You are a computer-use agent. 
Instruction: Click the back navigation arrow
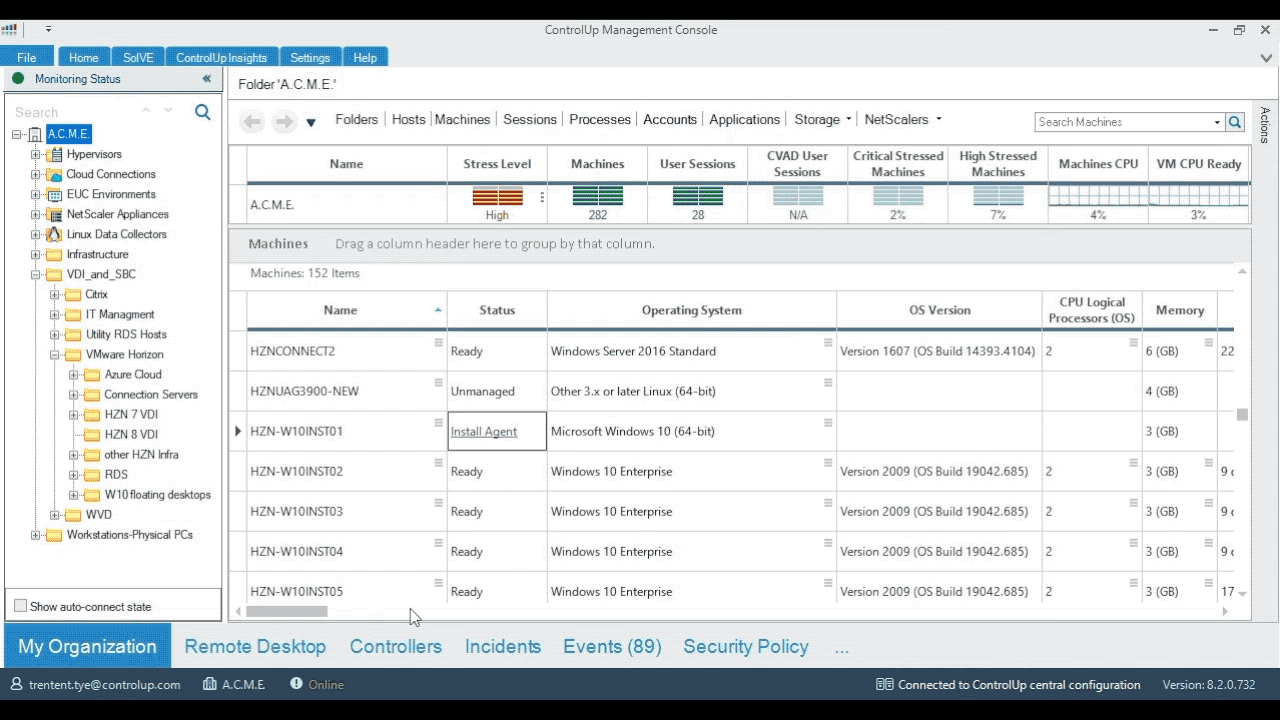tap(252, 121)
